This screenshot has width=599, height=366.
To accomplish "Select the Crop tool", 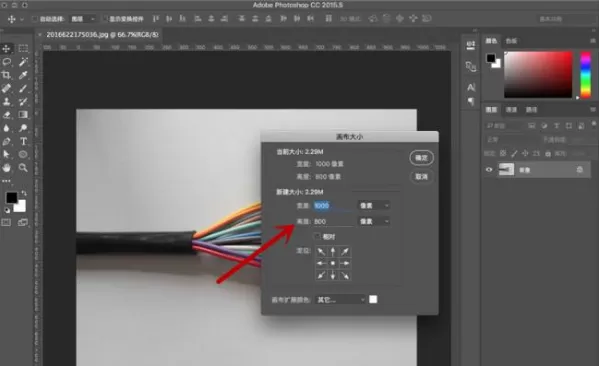I will (6, 75).
